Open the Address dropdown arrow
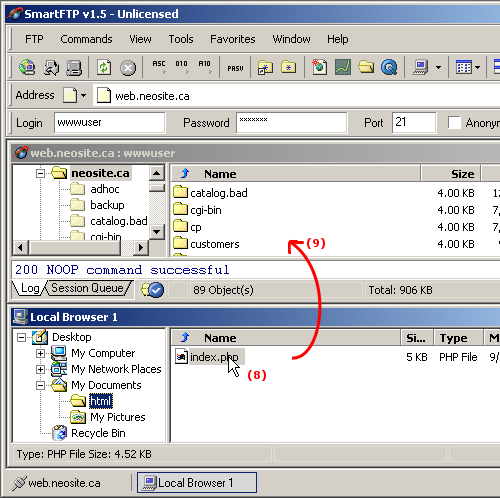The image size is (500, 498). click(x=83, y=96)
